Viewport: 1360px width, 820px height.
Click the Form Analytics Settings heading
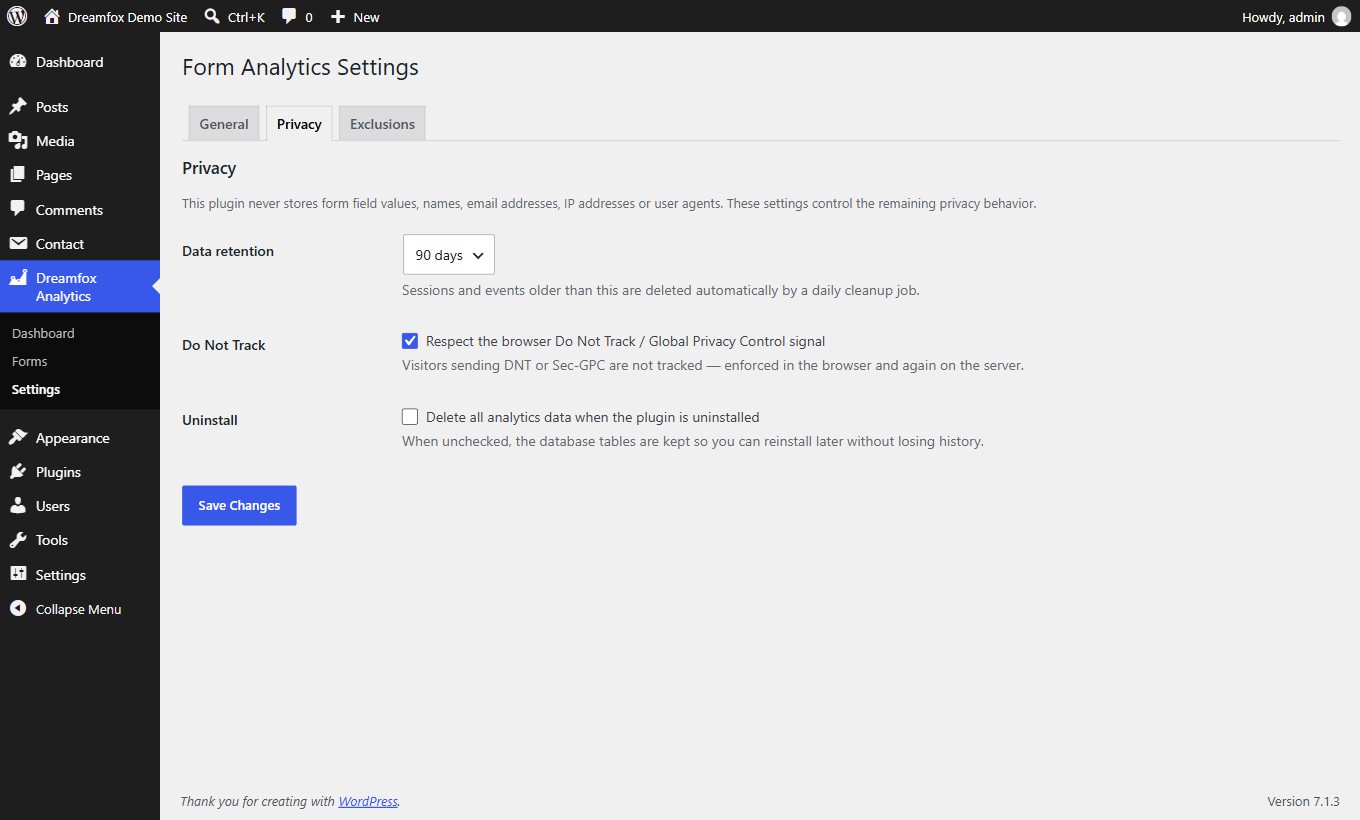coord(300,68)
